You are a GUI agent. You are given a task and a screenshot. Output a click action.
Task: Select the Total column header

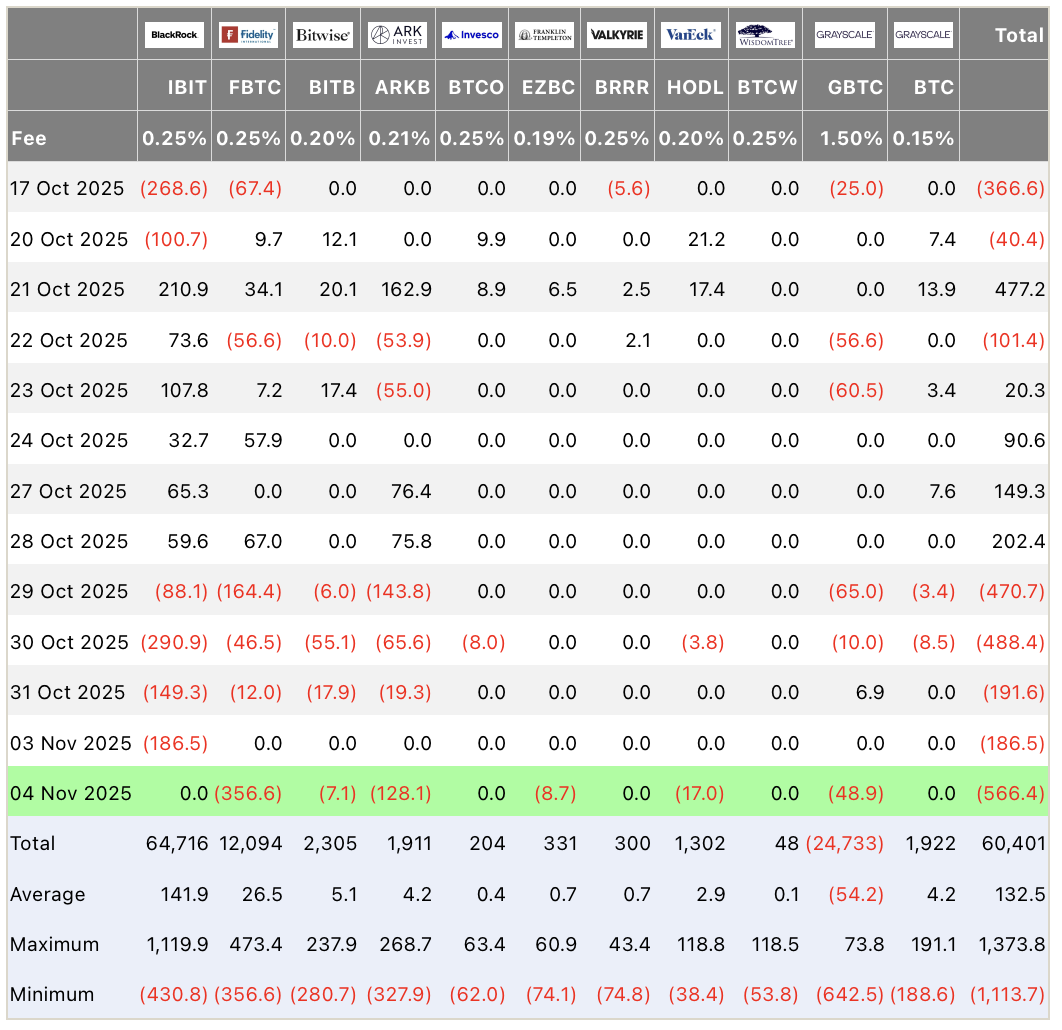1019,35
